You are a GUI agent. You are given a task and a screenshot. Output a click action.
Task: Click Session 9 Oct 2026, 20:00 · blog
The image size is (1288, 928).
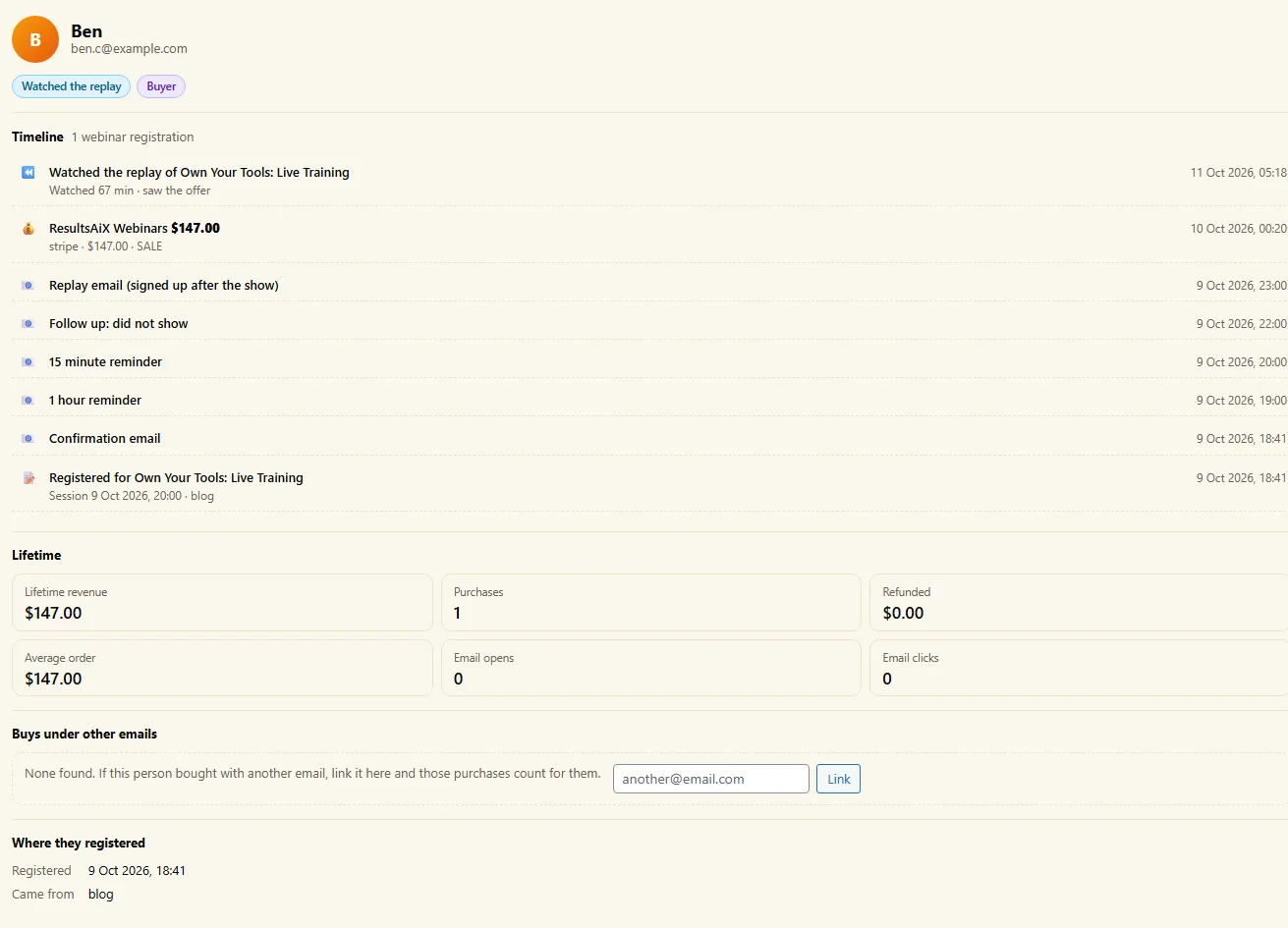point(132,496)
